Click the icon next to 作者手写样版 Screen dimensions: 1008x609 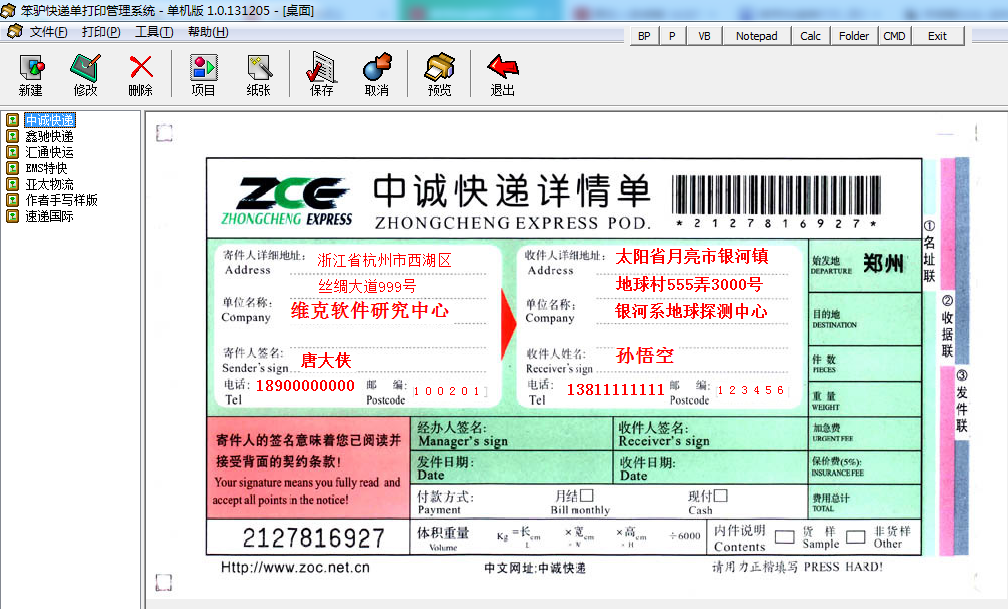[12, 200]
